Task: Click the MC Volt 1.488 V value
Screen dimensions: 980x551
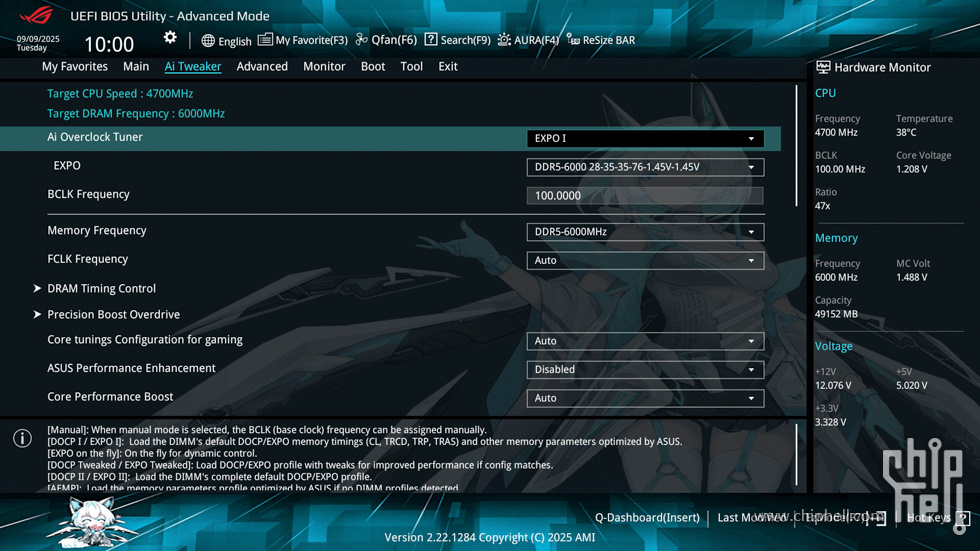Action: pos(912,277)
